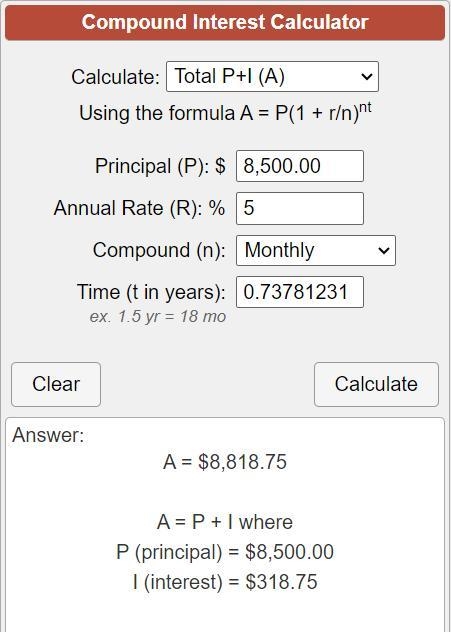Hit the Calculate button
Image resolution: width=451 pixels, height=632 pixels.
point(376,384)
